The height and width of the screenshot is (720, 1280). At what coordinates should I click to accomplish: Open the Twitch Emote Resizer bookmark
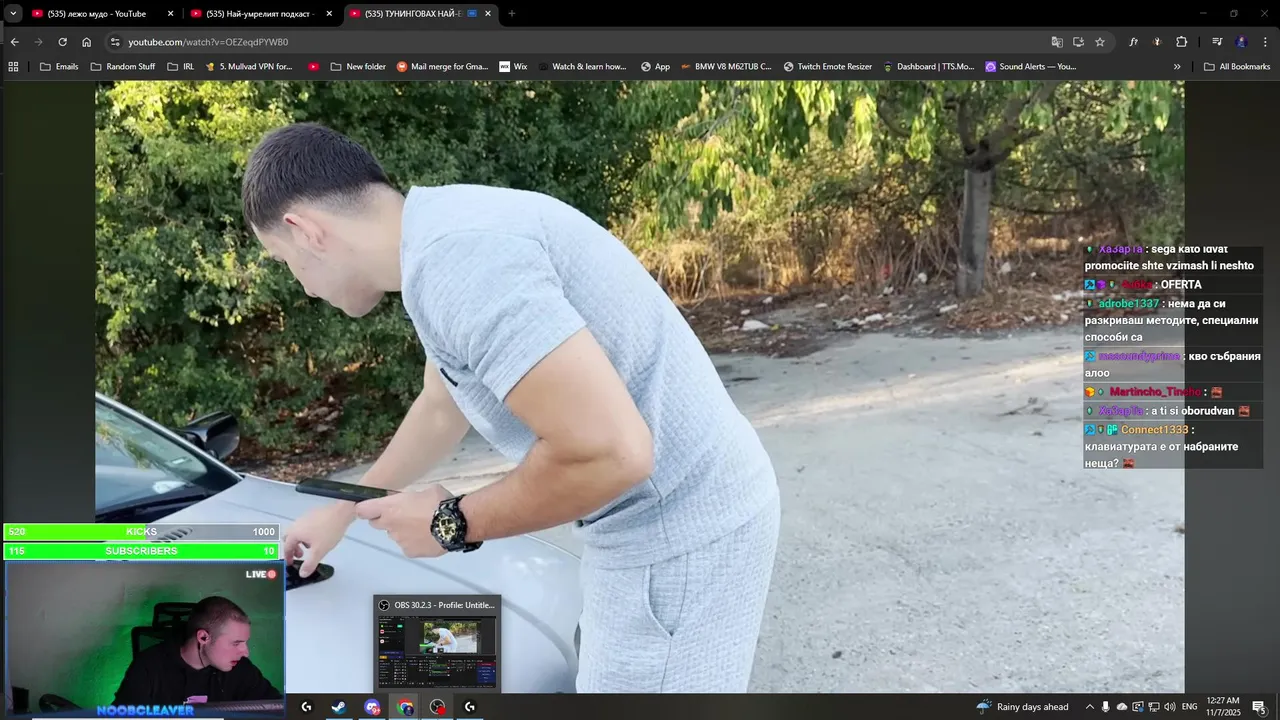[x=828, y=67]
